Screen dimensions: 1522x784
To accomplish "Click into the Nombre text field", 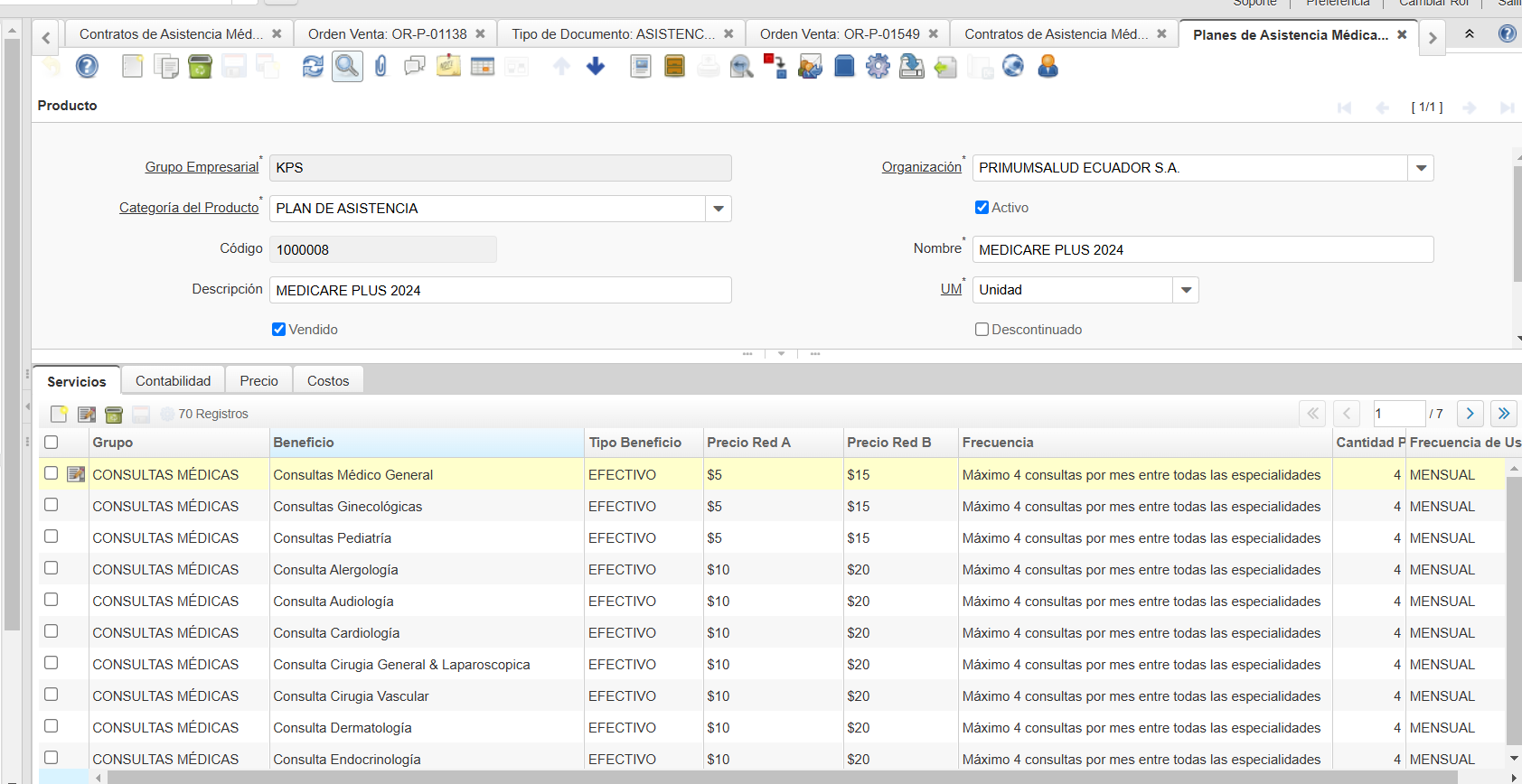I will tap(1202, 249).
